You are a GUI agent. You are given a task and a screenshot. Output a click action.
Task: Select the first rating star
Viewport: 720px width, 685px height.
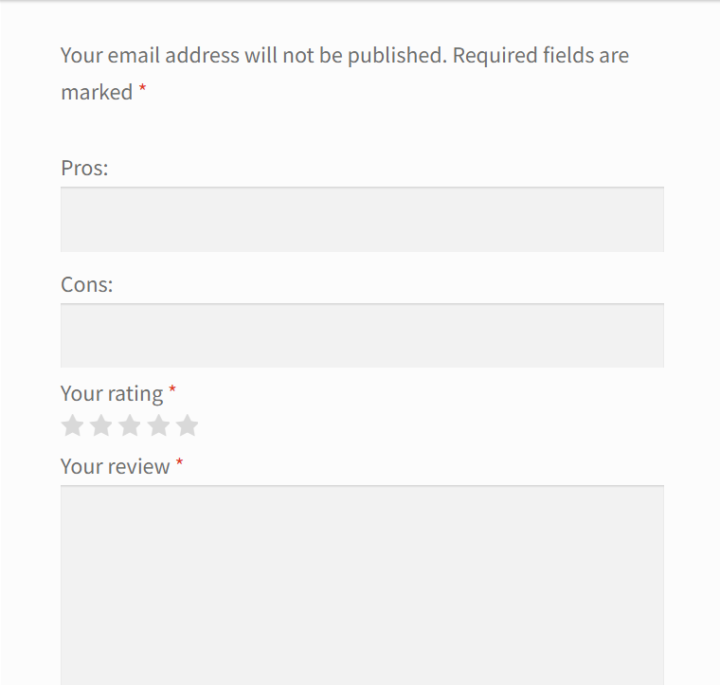coord(72,427)
